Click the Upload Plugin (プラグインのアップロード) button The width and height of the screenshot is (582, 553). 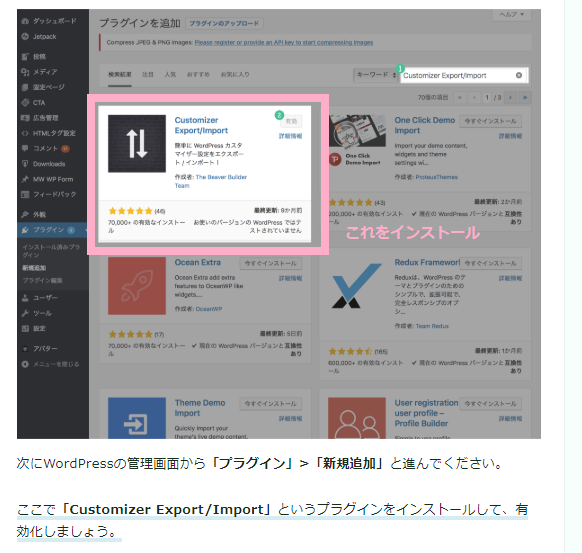point(224,23)
